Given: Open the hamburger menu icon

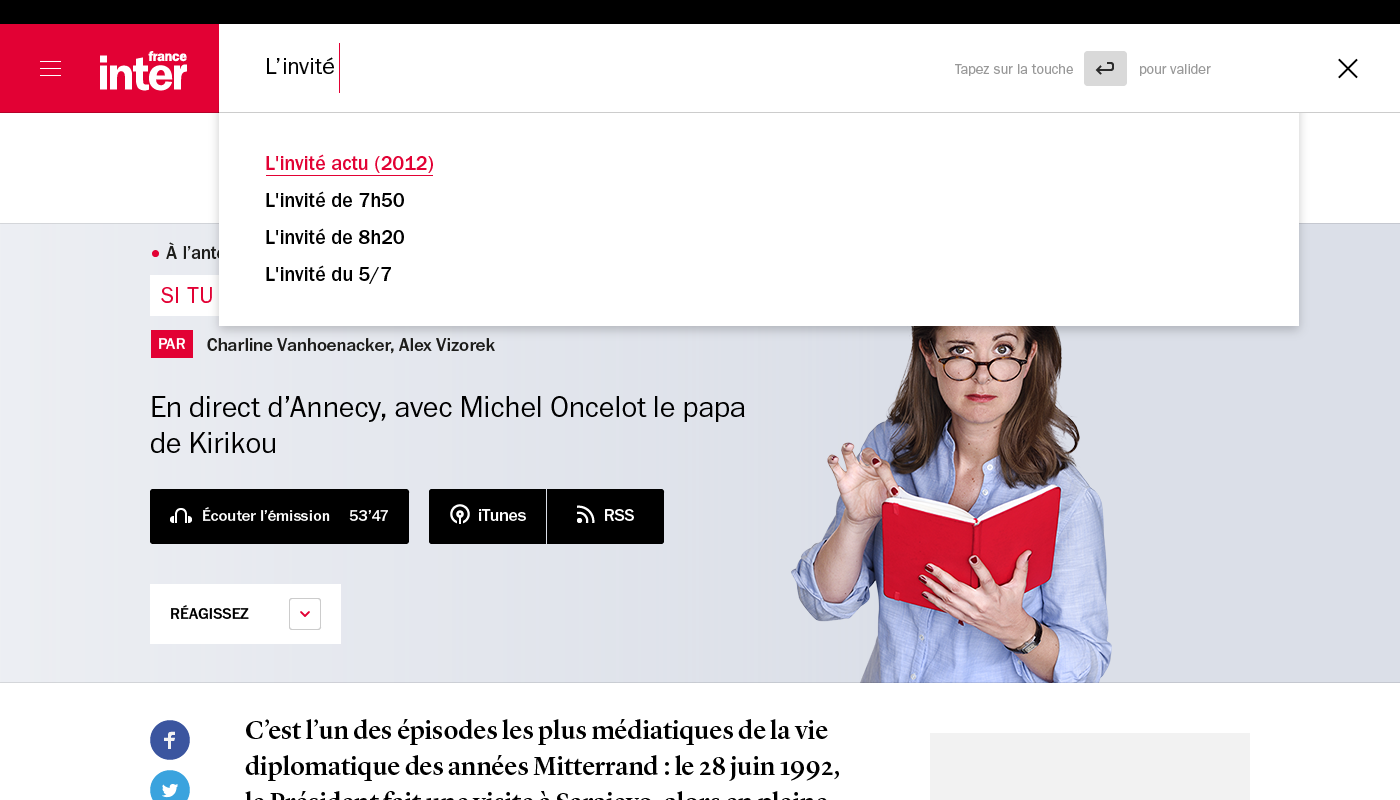Looking at the screenshot, I should tap(50, 68).
